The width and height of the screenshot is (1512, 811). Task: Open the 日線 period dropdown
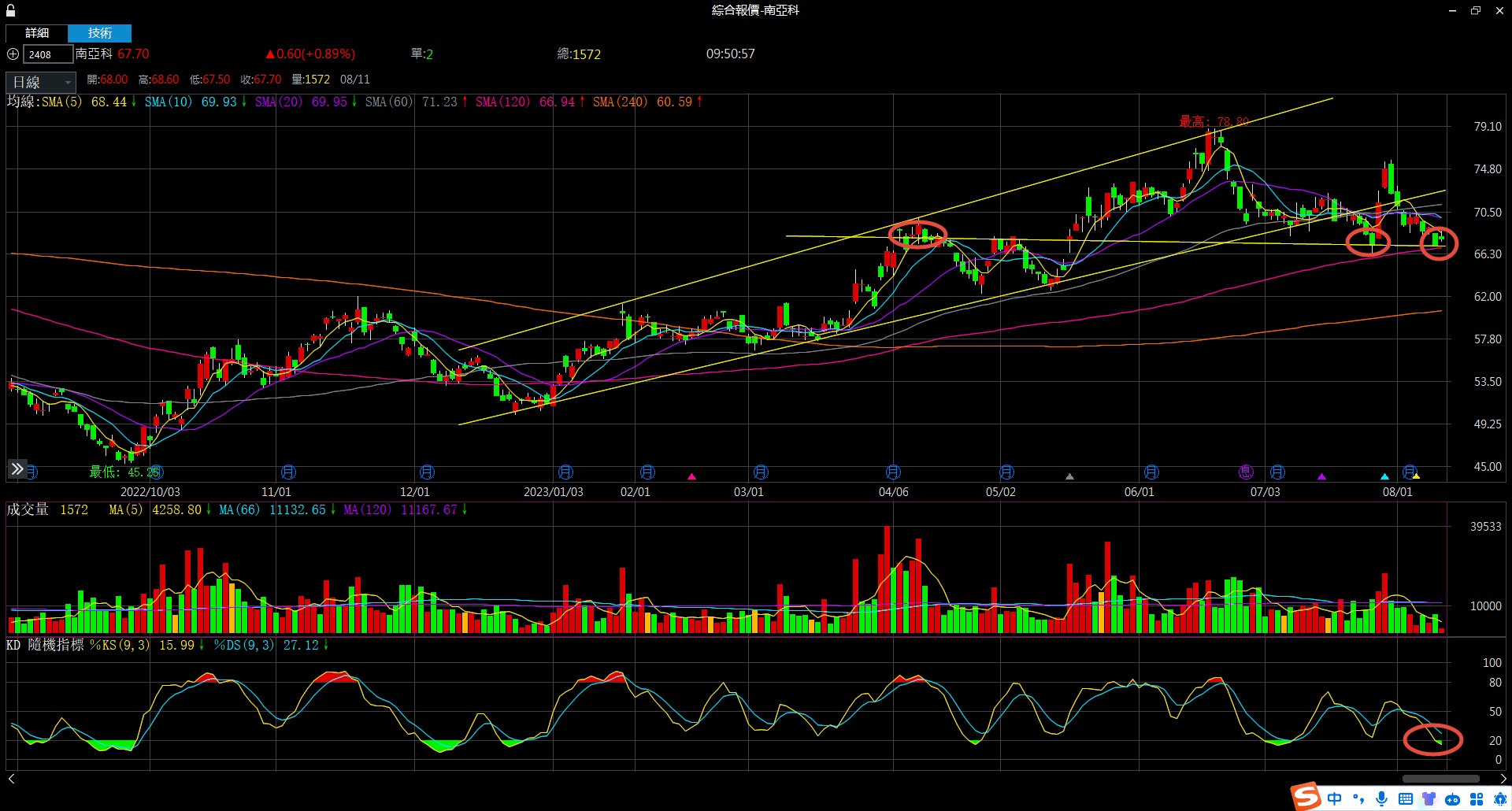coord(41,82)
